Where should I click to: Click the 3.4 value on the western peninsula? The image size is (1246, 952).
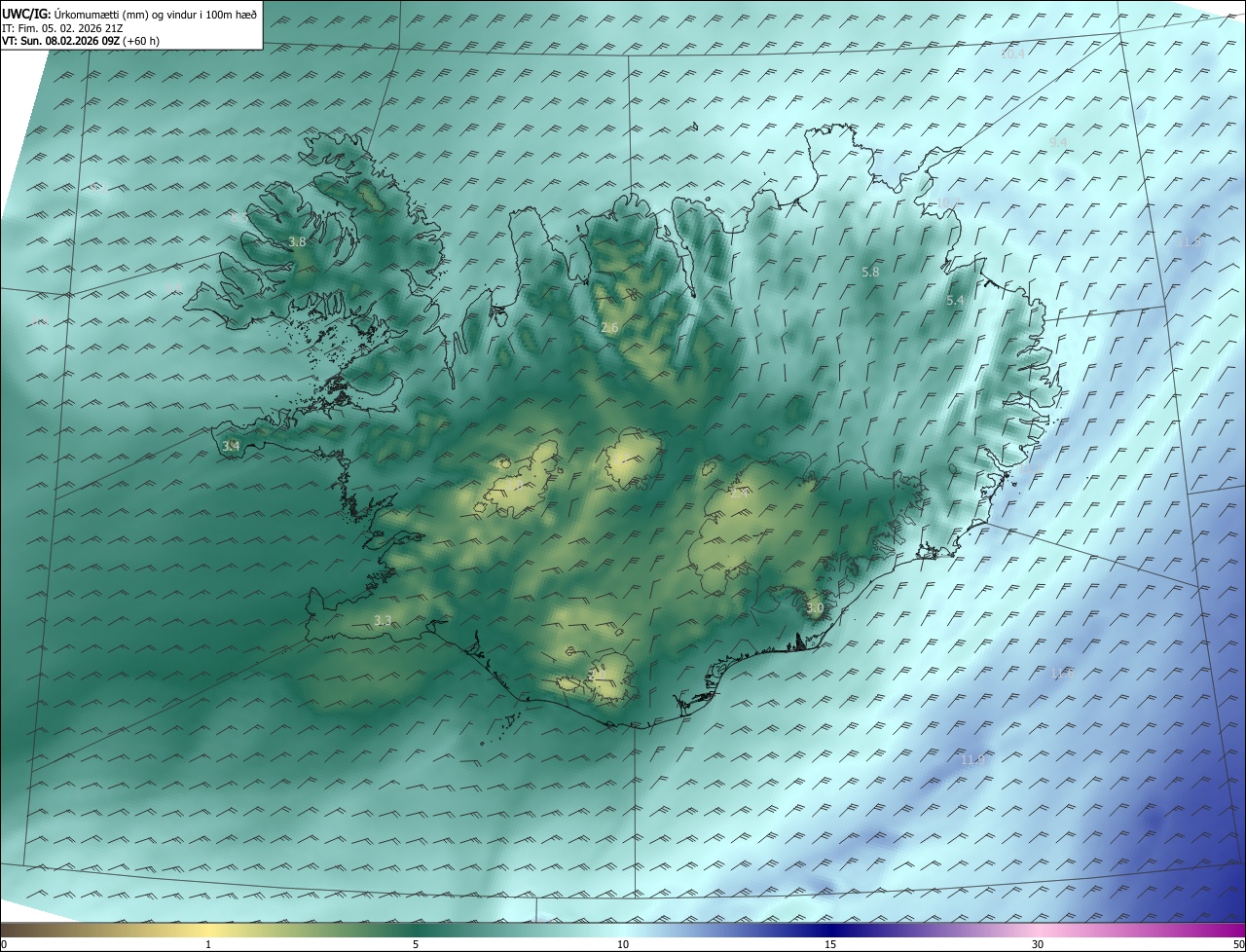click(231, 446)
